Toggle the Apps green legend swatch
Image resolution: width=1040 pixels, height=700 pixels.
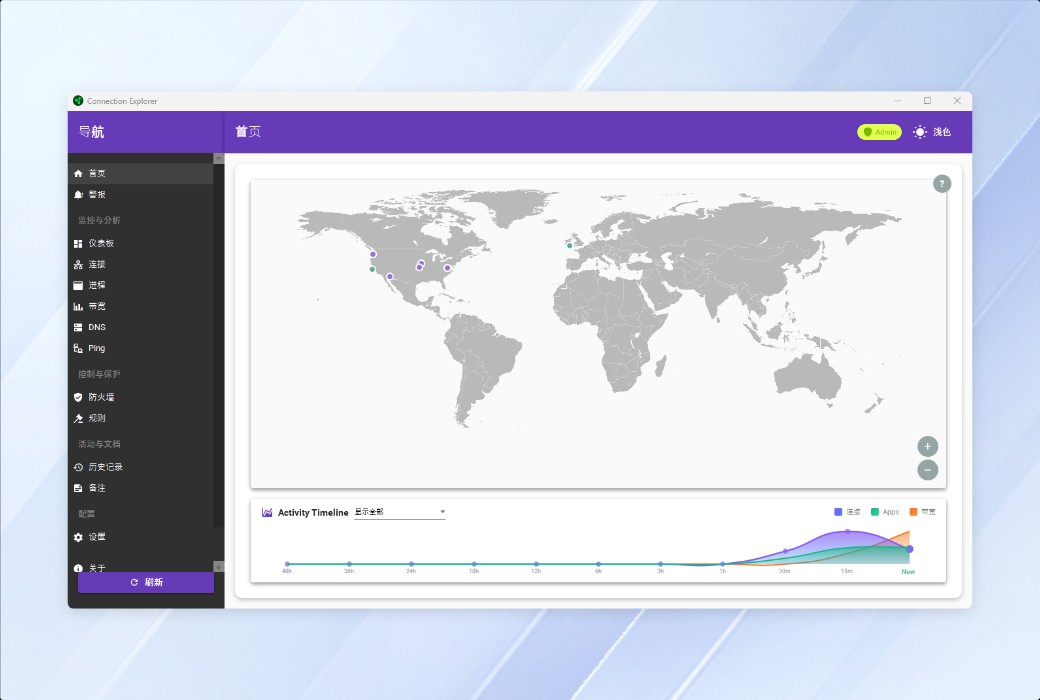pos(875,512)
